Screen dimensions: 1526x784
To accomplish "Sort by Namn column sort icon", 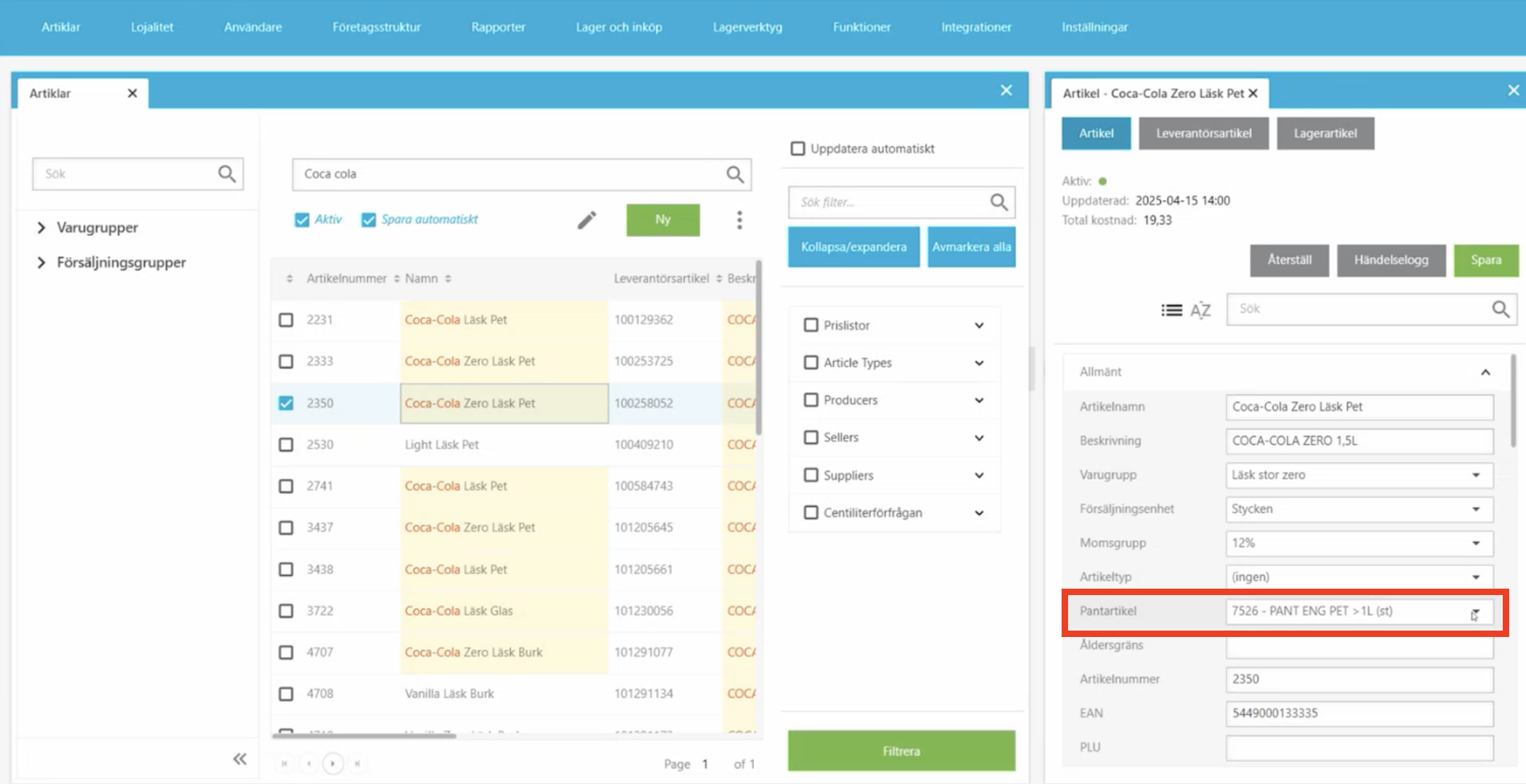I will tap(448, 279).
